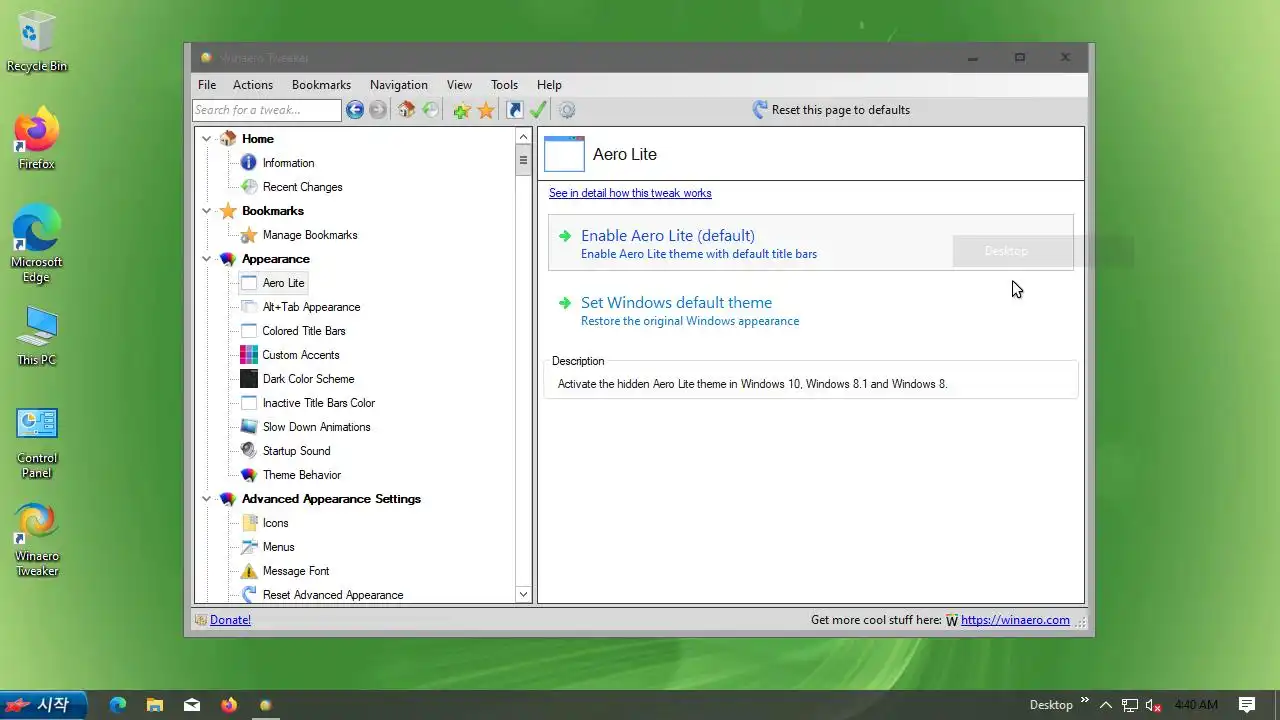Select Aero Lite in the tree
1280x720 pixels.
coord(283,283)
